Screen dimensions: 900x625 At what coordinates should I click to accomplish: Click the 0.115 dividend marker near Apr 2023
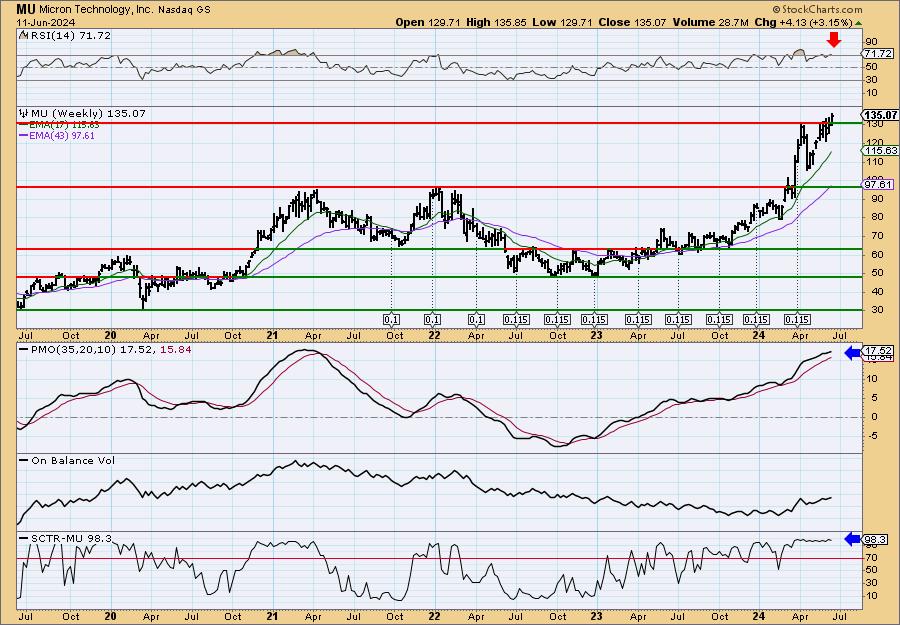pos(638,320)
